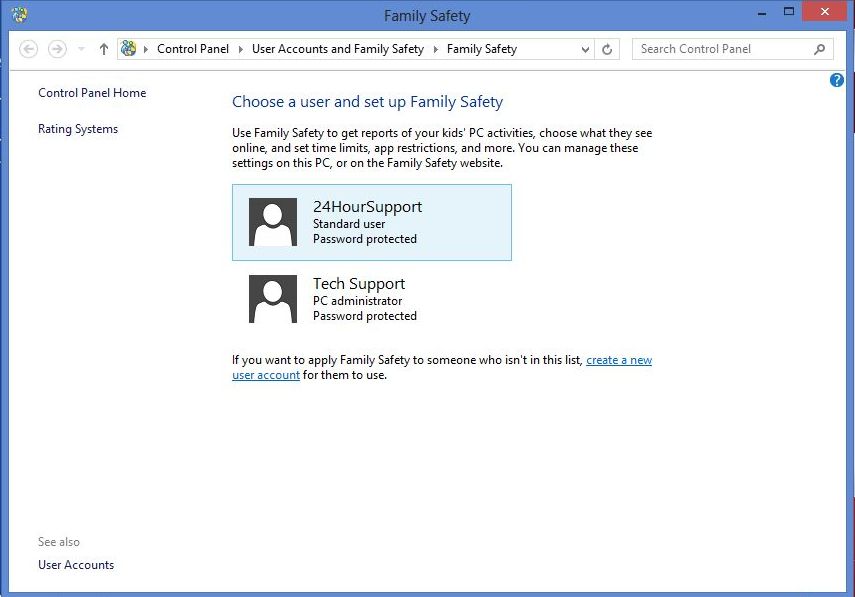
Task: Refresh the Family Safety page
Action: (x=607, y=50)
